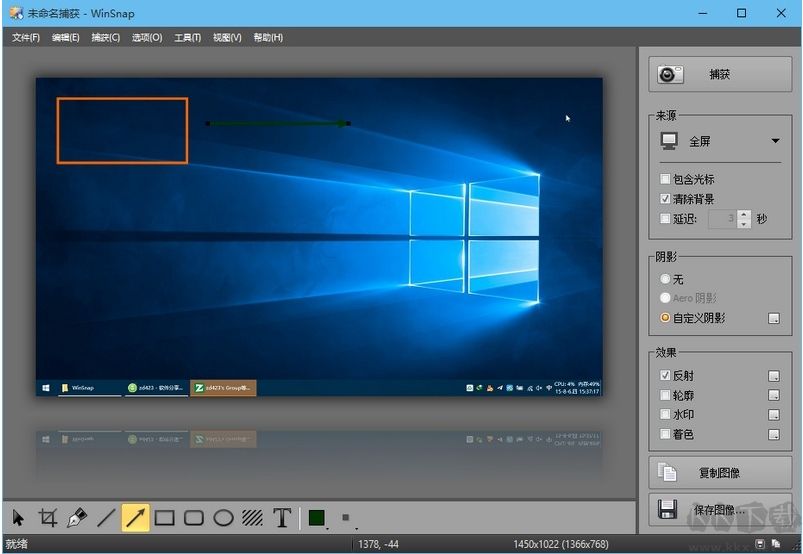Uncheck the 清除背景 option
803x554 pixels.
[666, 199]
